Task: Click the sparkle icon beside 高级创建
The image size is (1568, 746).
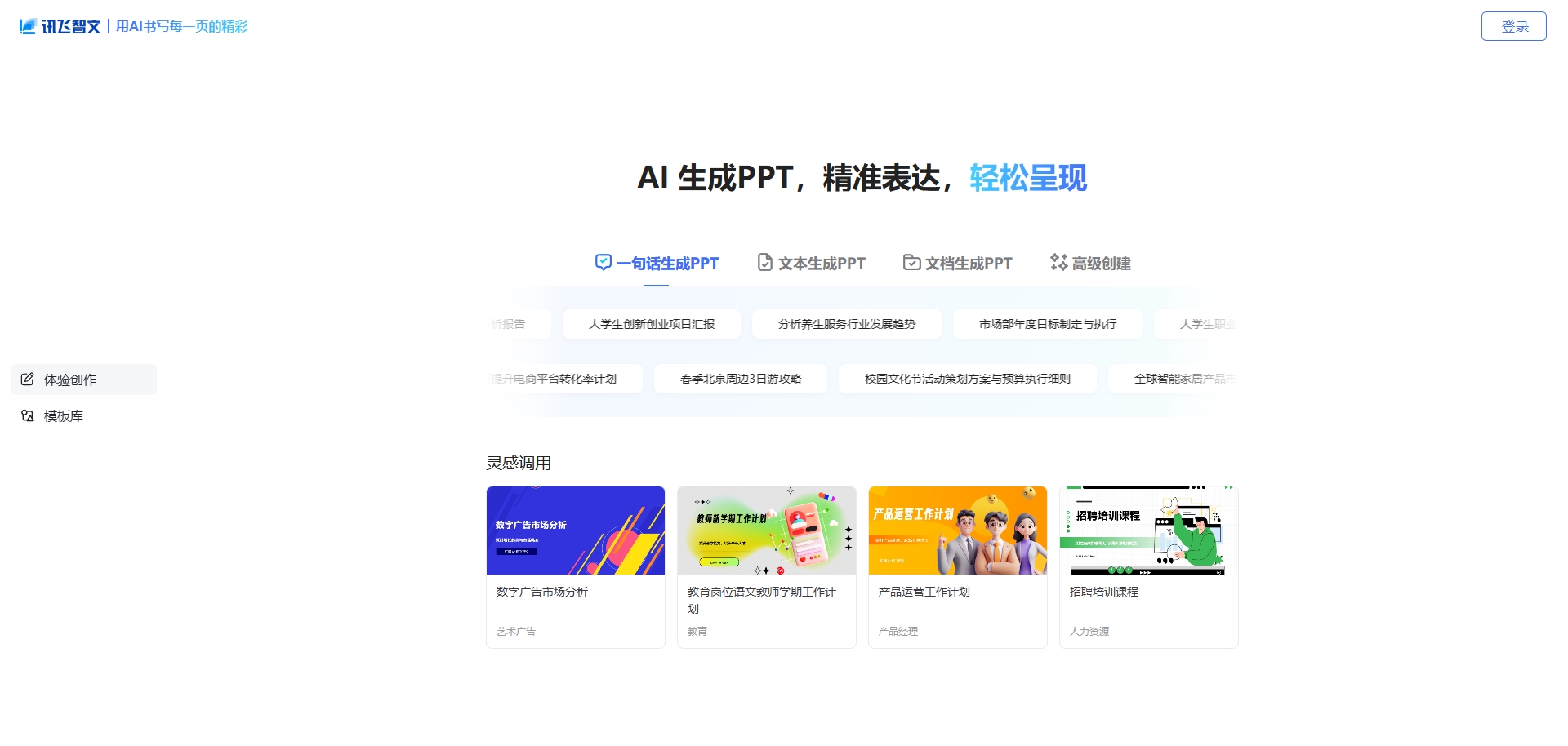Action: click(x=1058, y=262)
